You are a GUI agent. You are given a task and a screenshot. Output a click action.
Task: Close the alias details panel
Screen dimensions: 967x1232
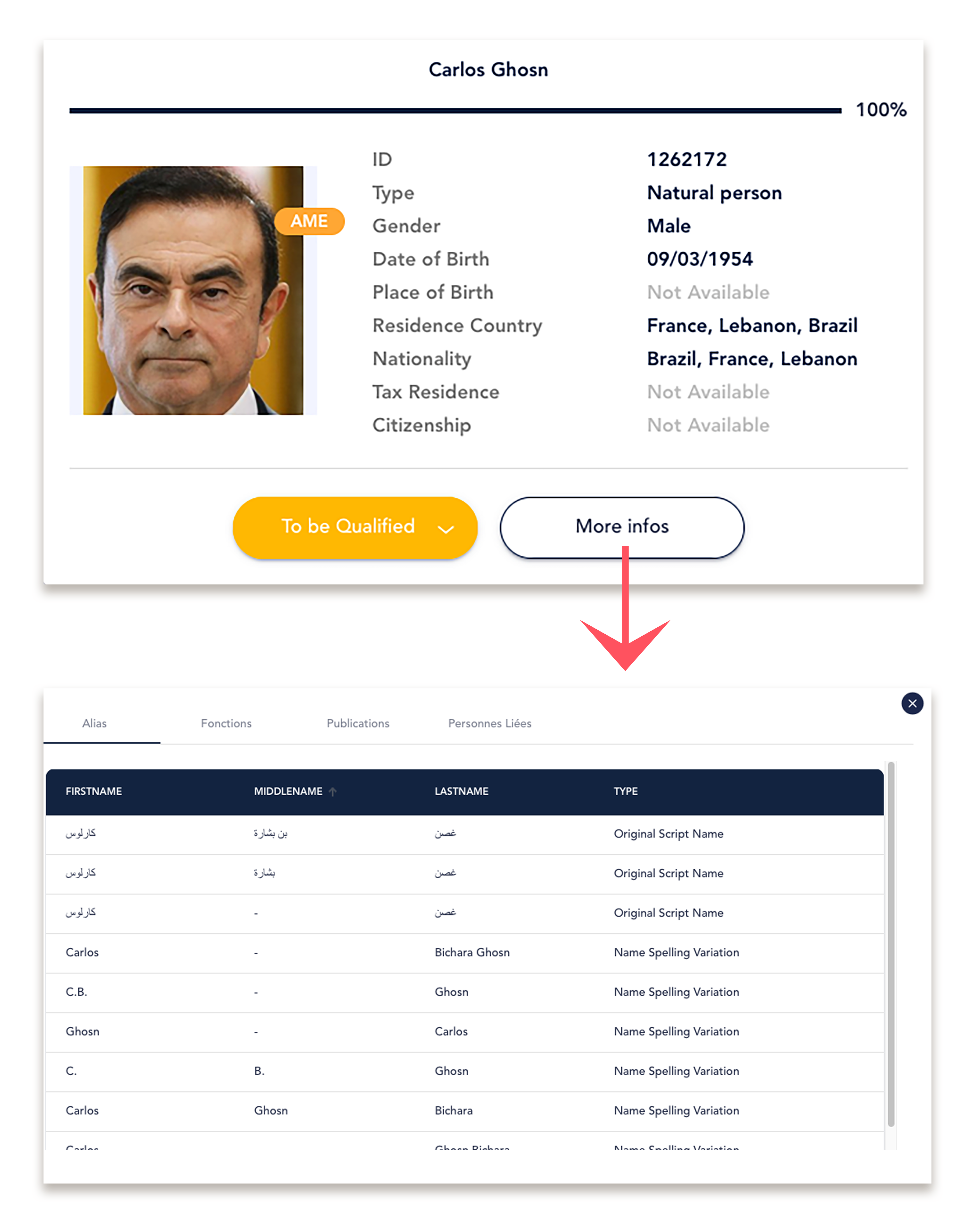tap(912, 703)
